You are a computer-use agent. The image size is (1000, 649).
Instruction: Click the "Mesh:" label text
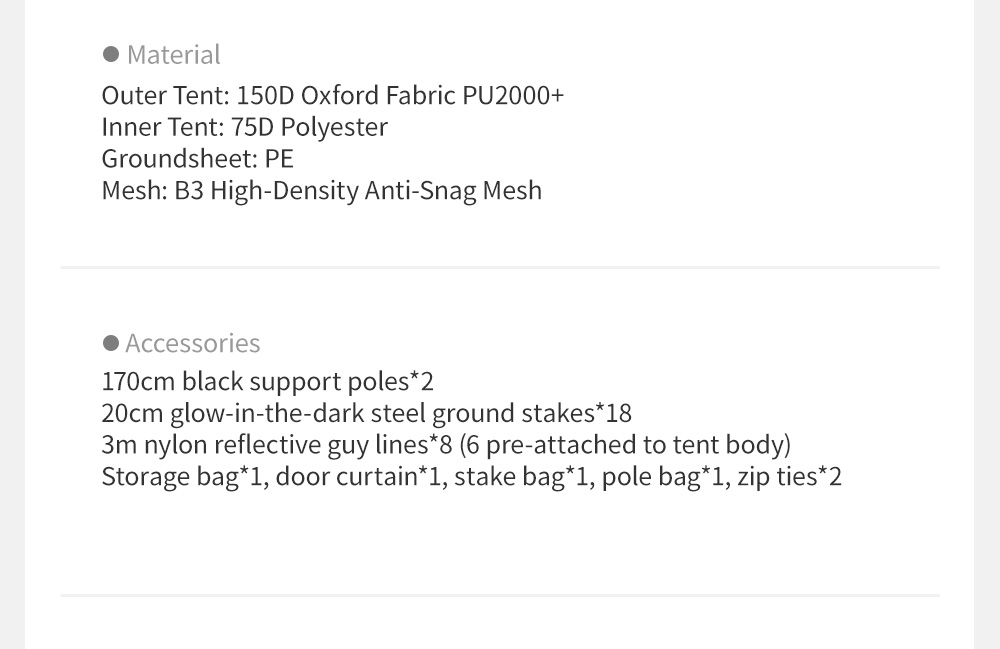(134, 190)
